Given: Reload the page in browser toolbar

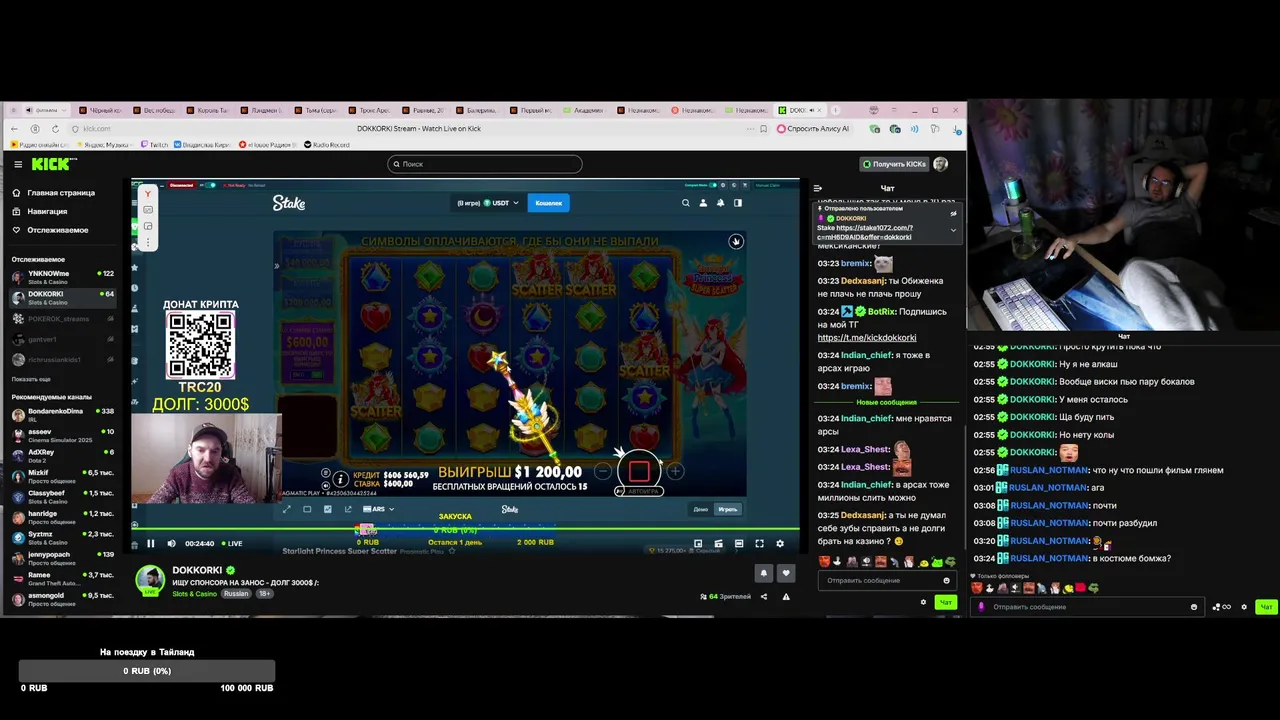Looking at the screenshot, I should (56, 129).
